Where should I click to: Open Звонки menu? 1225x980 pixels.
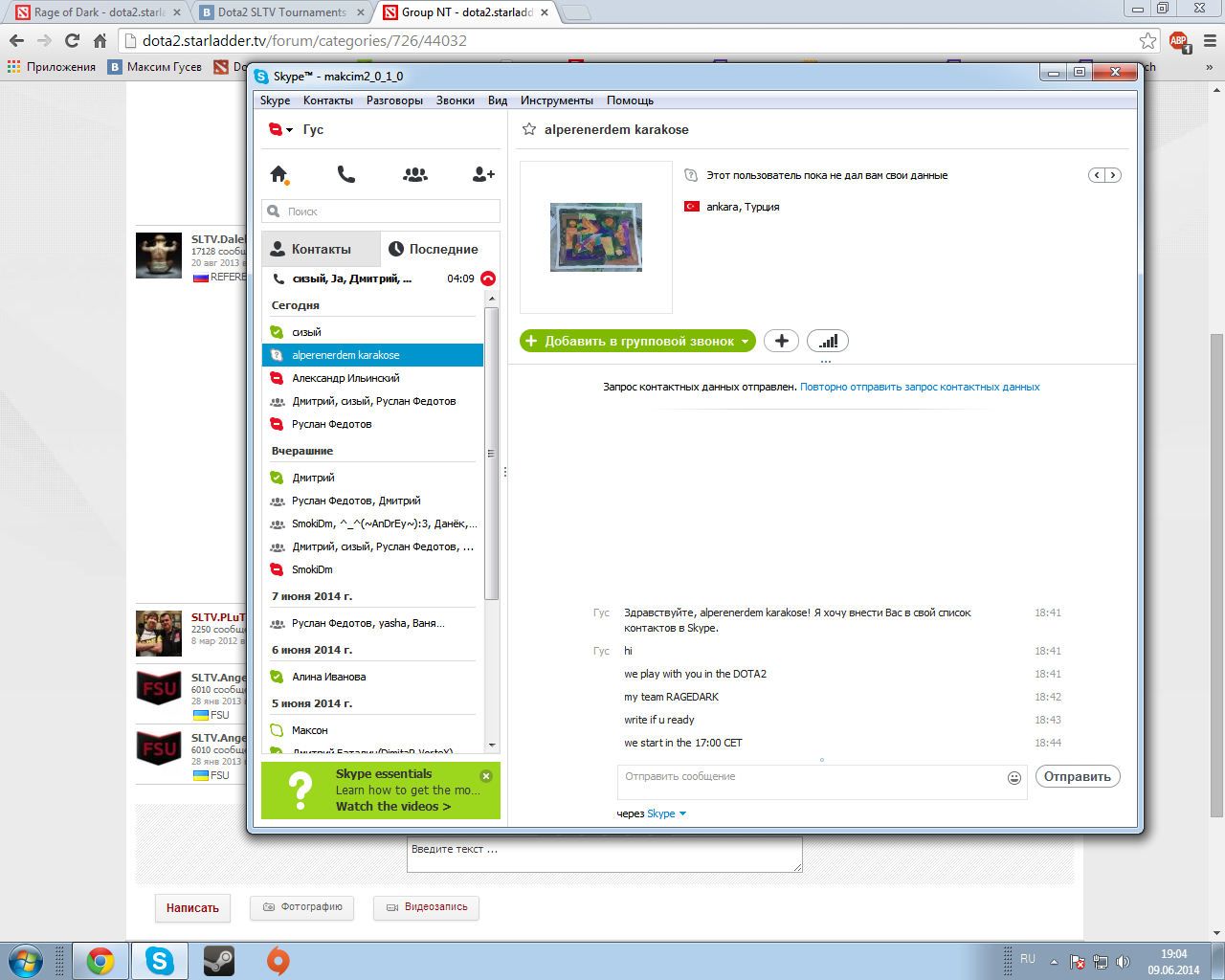coord(456,100)
